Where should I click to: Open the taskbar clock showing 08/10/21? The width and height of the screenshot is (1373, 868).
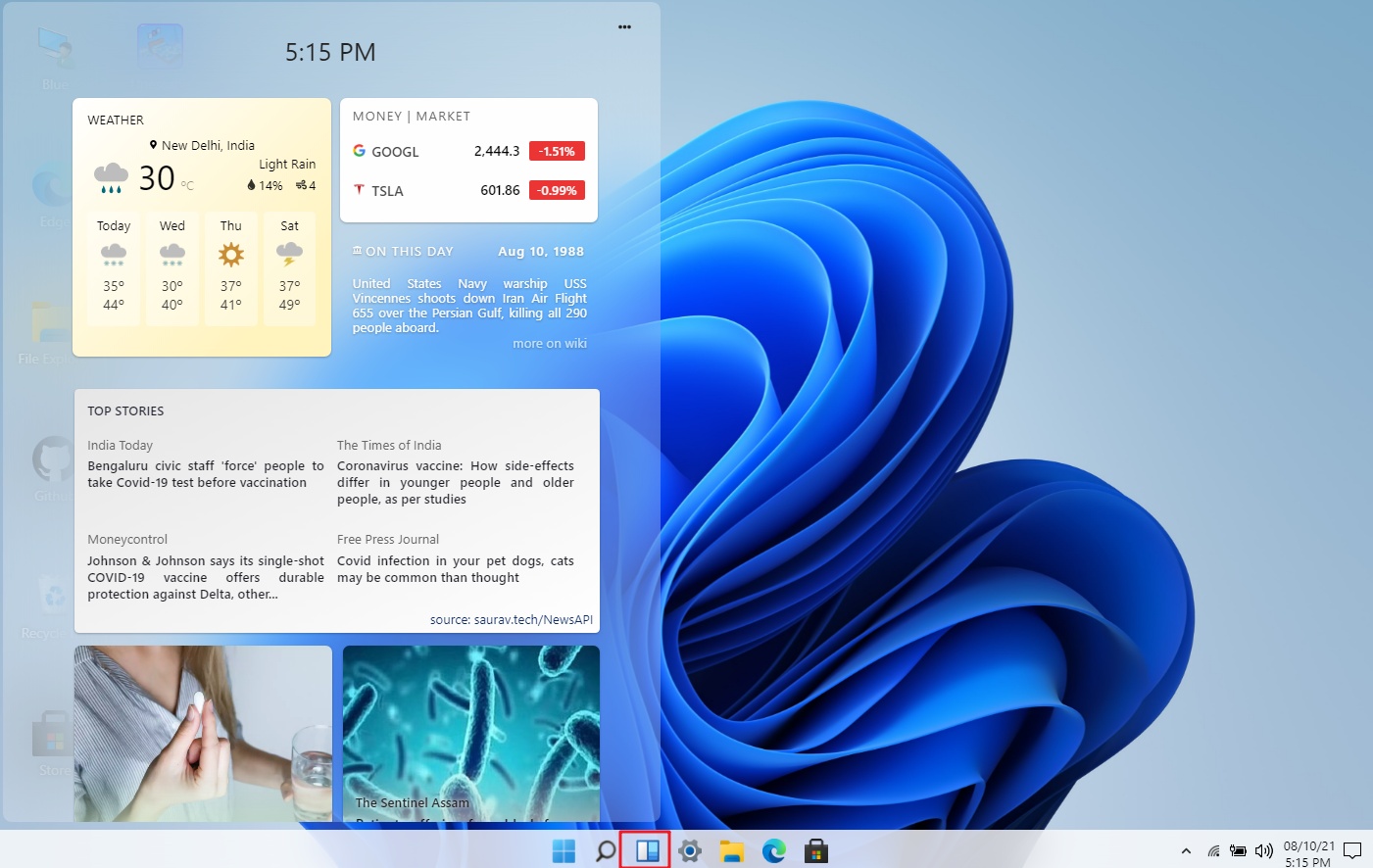click(1309, 853)
